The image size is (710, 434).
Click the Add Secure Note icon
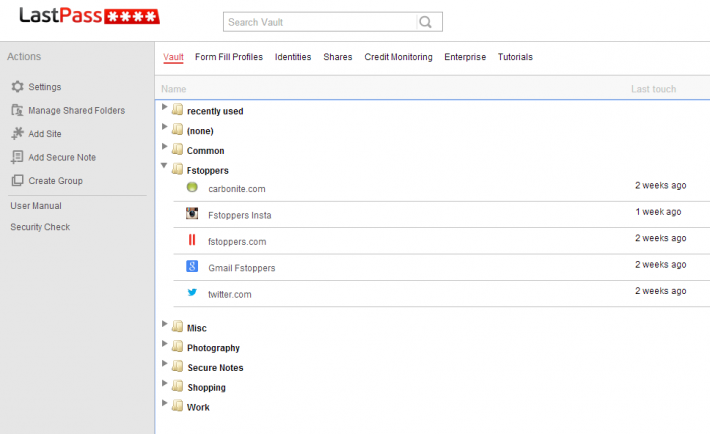[x=17, y=157]
